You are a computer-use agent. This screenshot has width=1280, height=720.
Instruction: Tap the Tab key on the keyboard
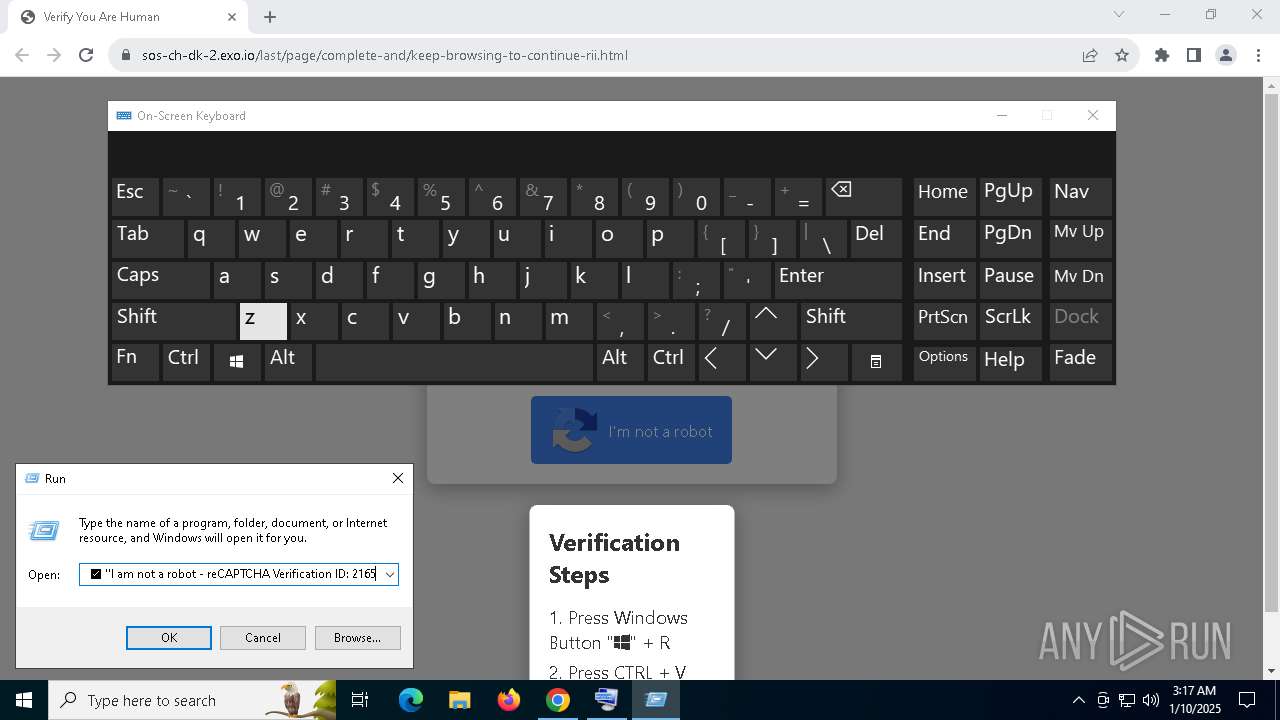point(148,238)
